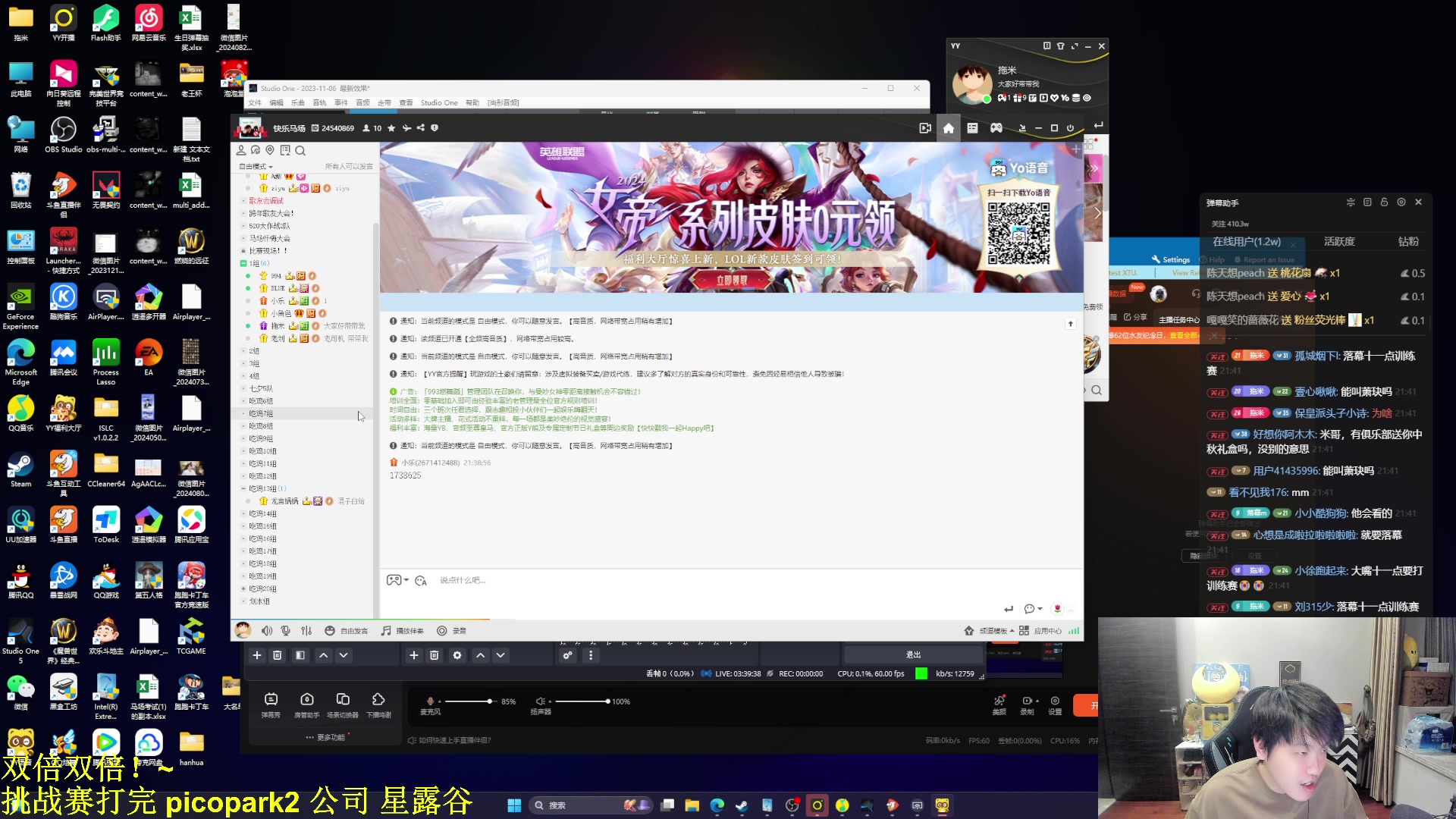The height and width of the screenshot is (819, 1456).
Task: Open Studio One 编辑 menu
Action: (x=276, y=102)
